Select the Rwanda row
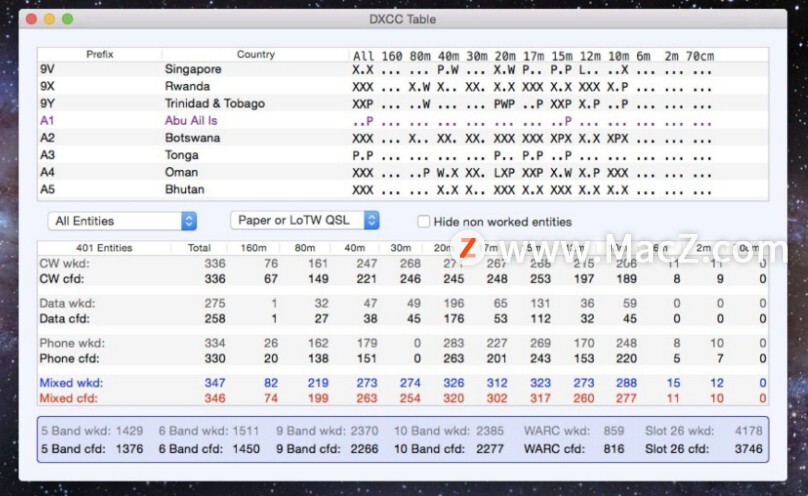Viewport: 808px width, 496px height. pyautogui.click(x=403, y=86)
